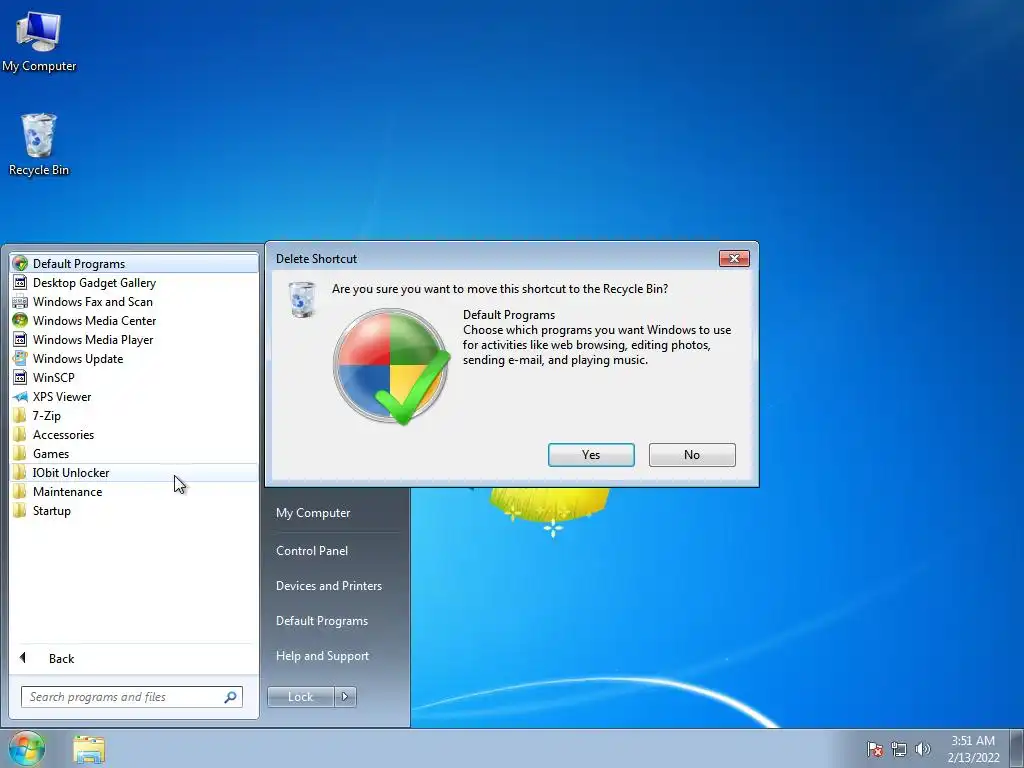Click the WinSCP icon
The height and width of the screenshot is (768, 1024).
[x=20, y=377]
